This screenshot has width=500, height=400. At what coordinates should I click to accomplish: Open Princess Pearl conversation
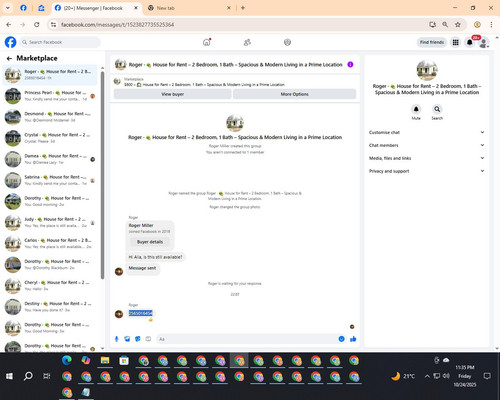pos(50,96)
